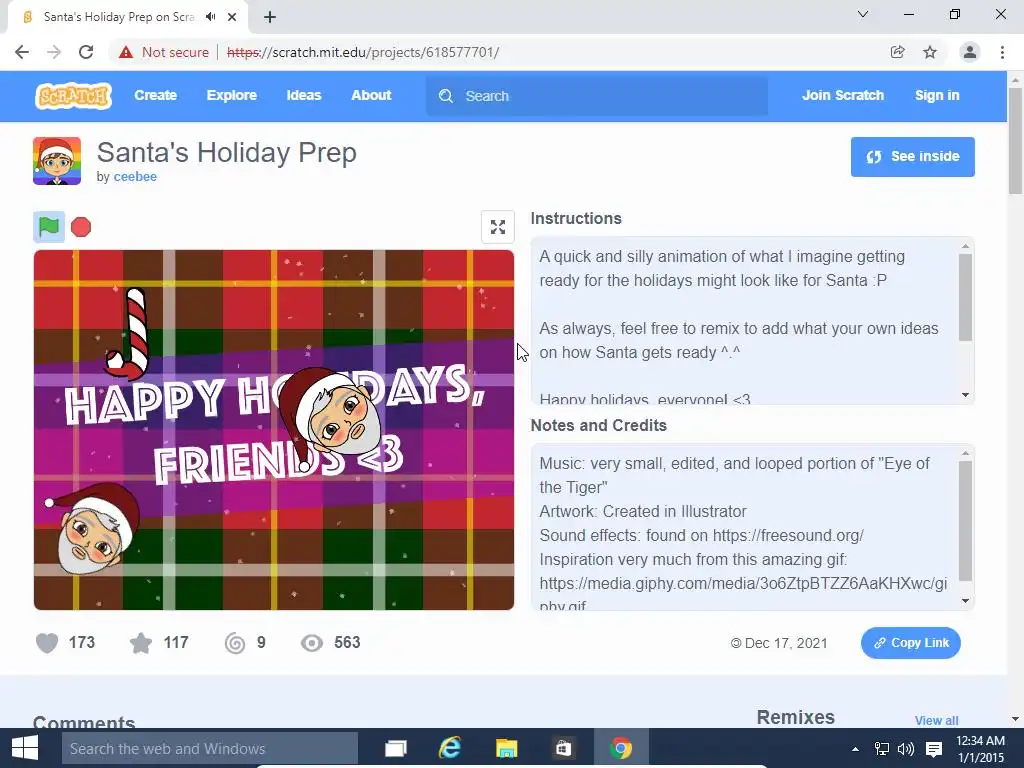Enter fullscreen mode for the project stage
Image resolution: width=1024 pixels, height=768 pixels.
point(498,227)
